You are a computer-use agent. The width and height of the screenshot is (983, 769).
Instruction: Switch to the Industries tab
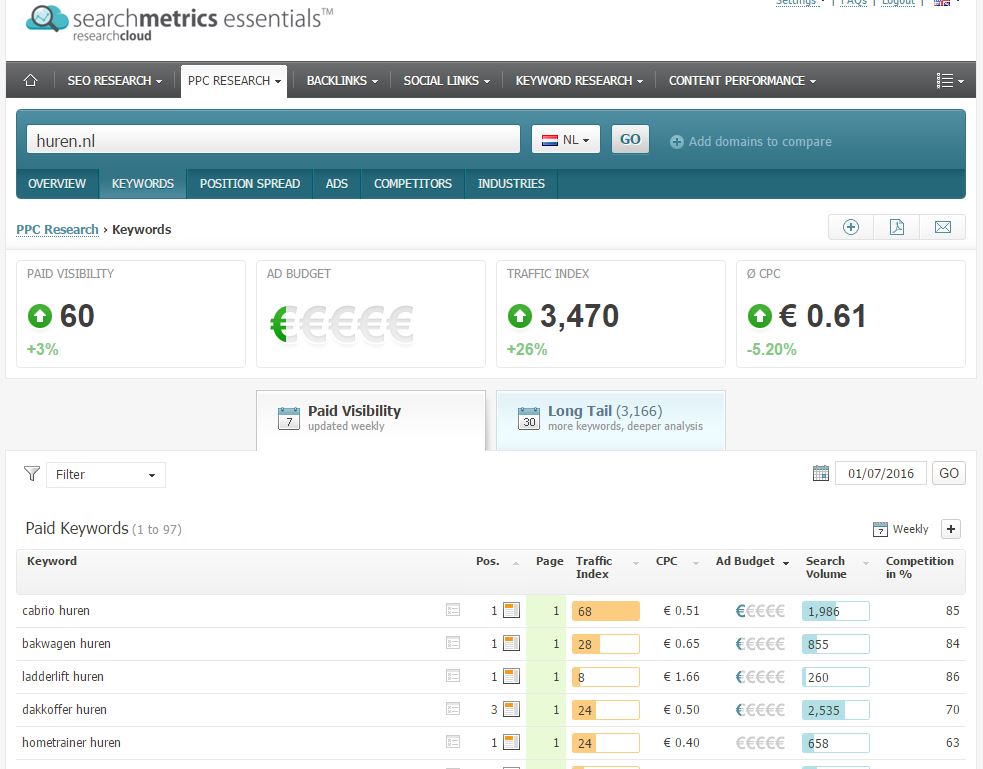tap(511, 184)
